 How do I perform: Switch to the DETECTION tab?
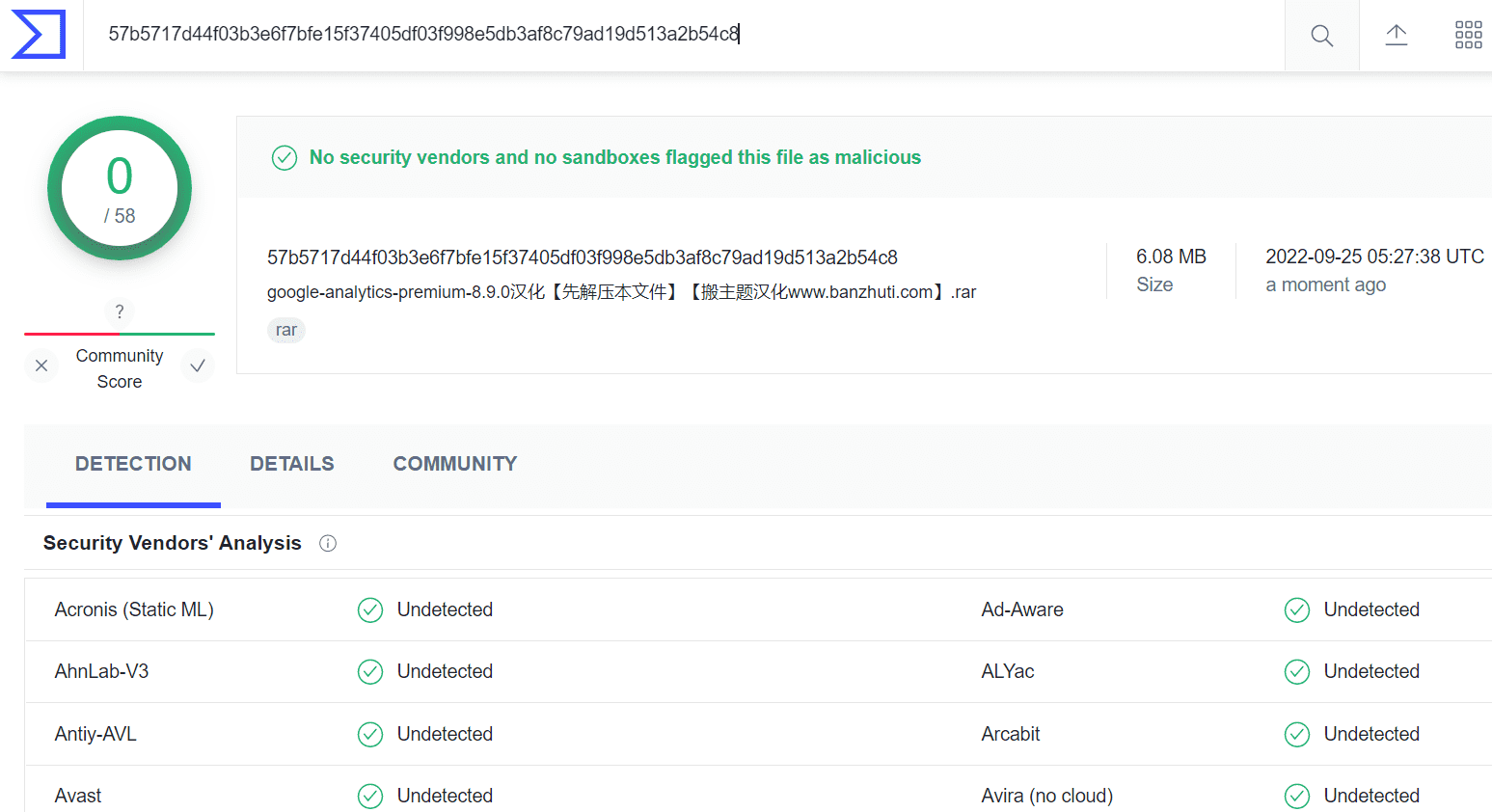pyautogui.click(x=133, y=464)
